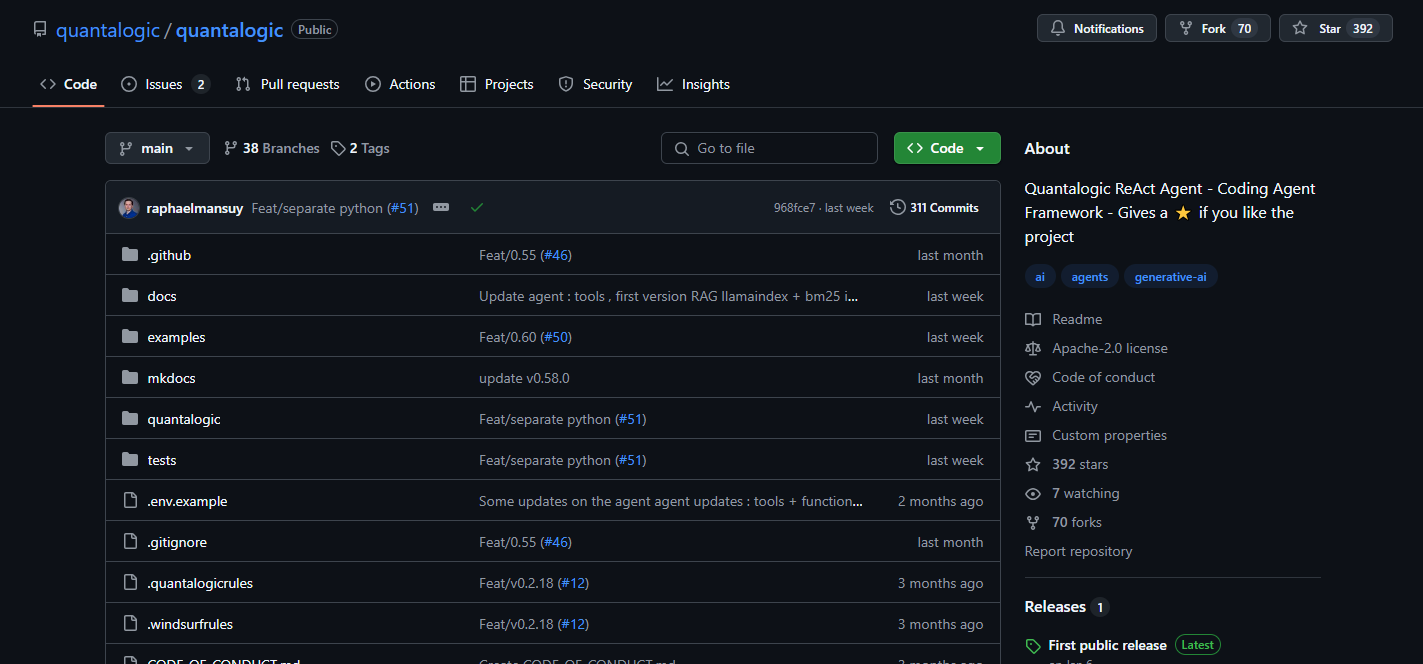
Task: Open the First public release link
Action: (1107, 646)
